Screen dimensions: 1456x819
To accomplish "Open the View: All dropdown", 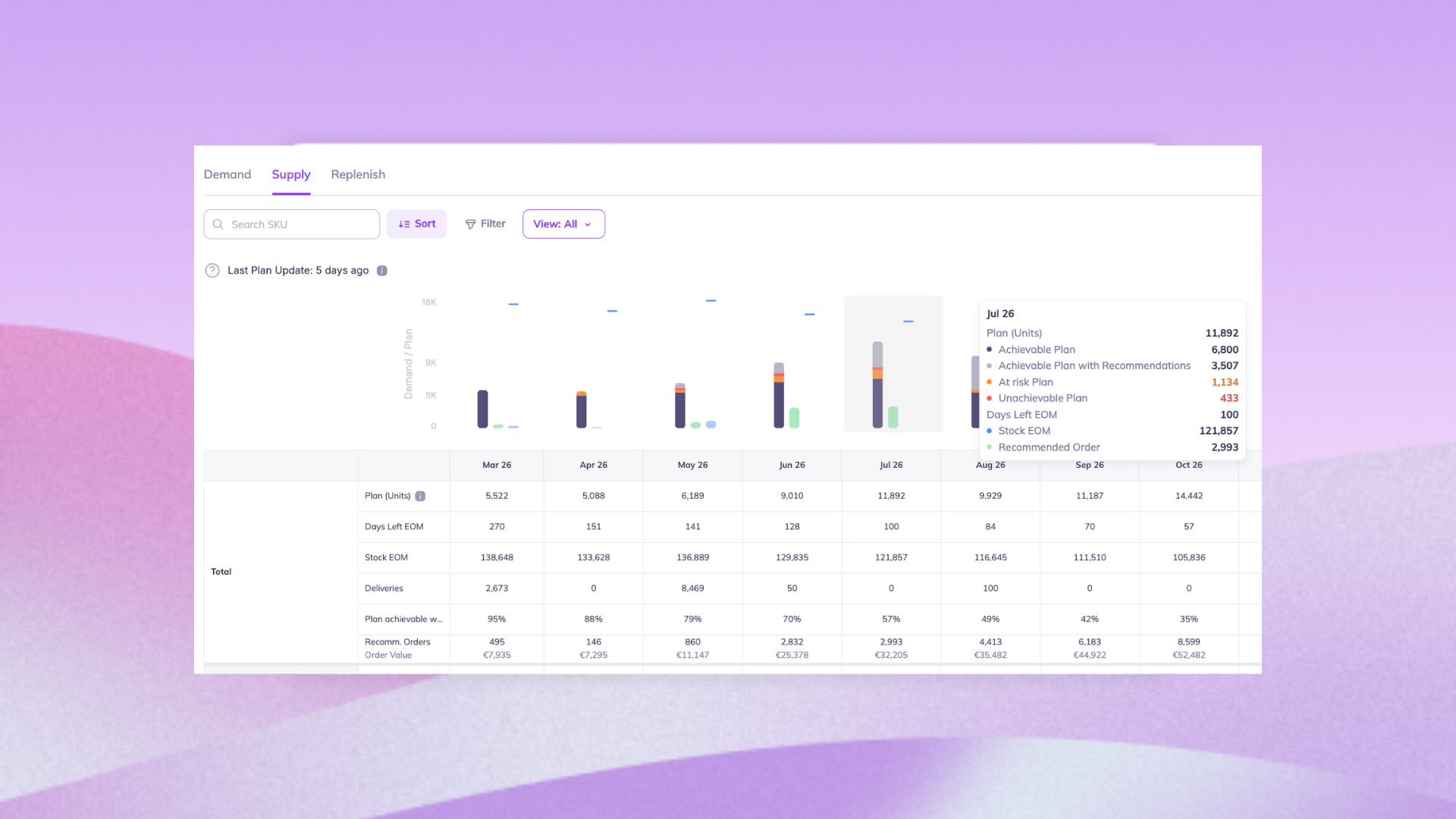I will (563, 224).
